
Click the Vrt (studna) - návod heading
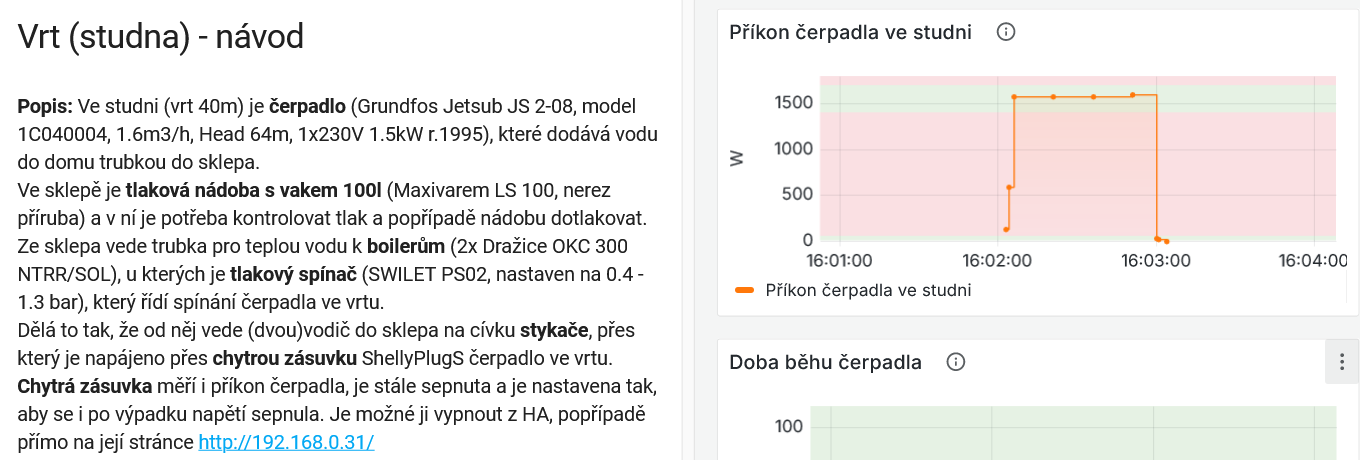(x=161, y=37)
